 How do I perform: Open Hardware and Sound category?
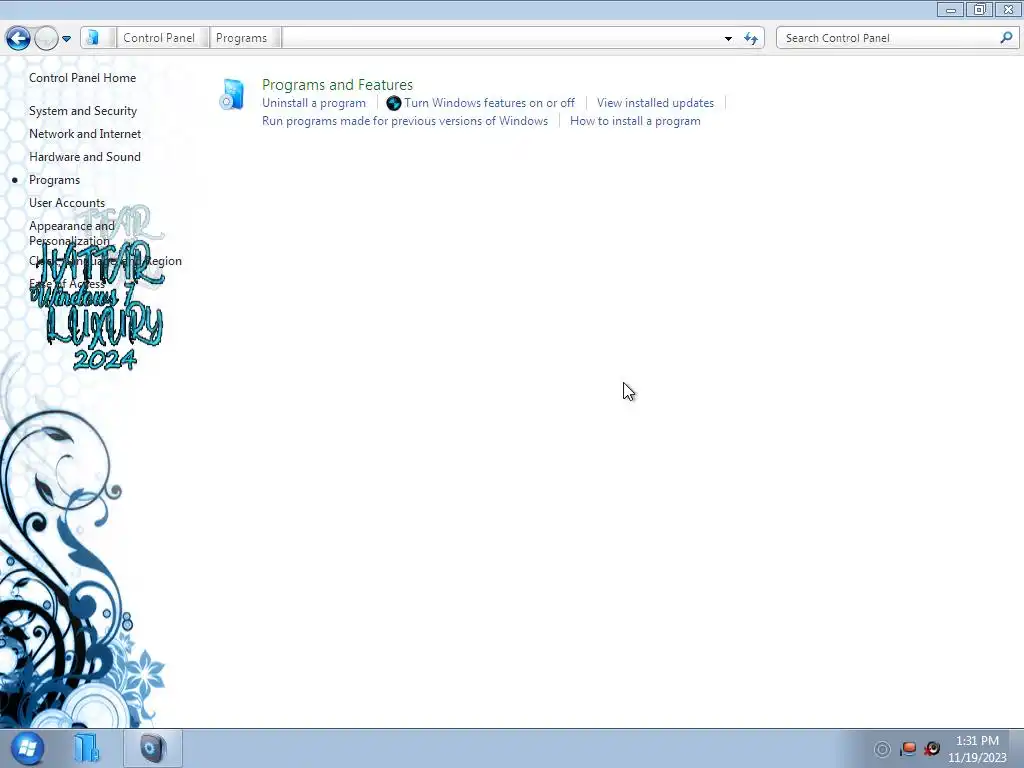(x=85, y=157)
